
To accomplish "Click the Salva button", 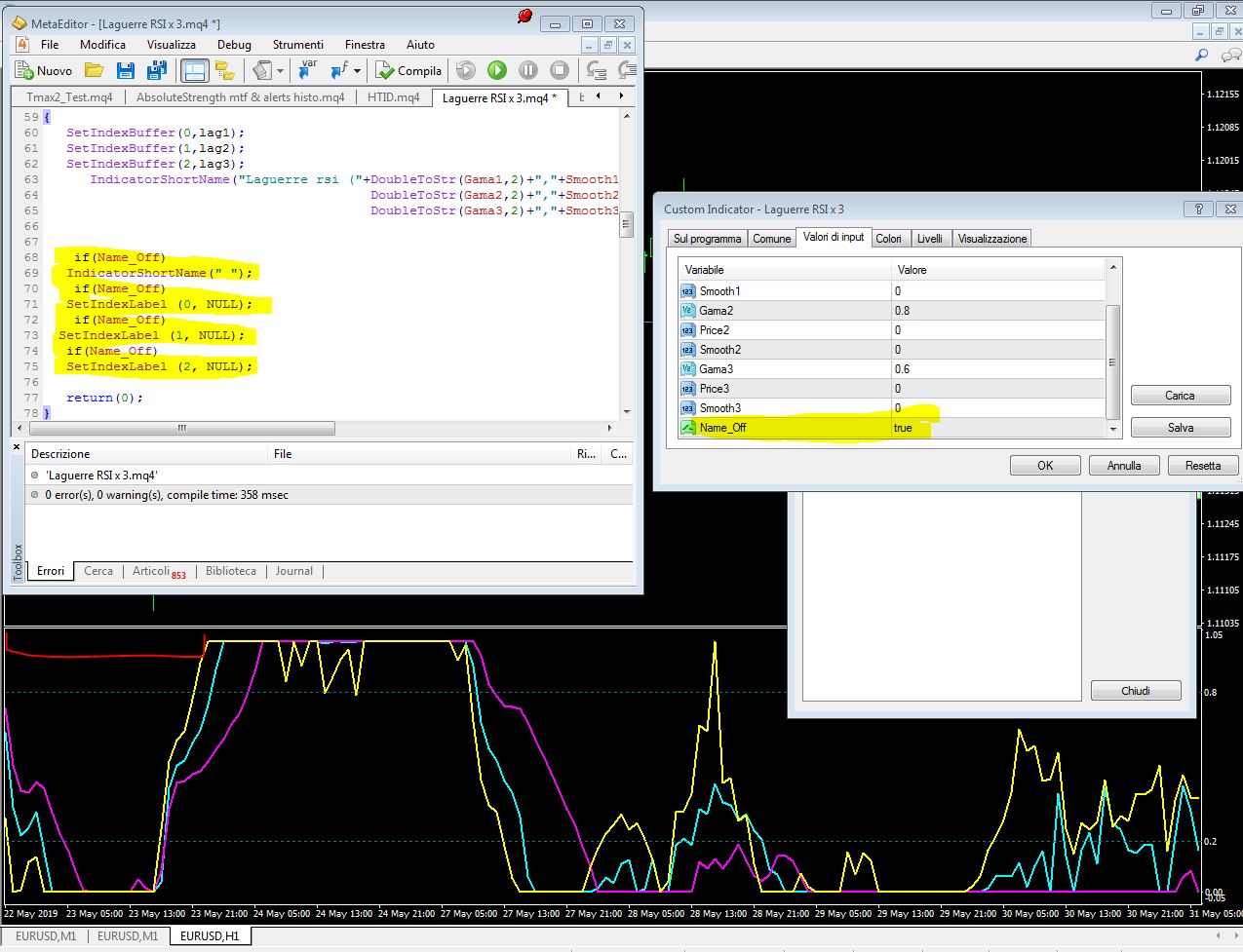I will 1180,428.
